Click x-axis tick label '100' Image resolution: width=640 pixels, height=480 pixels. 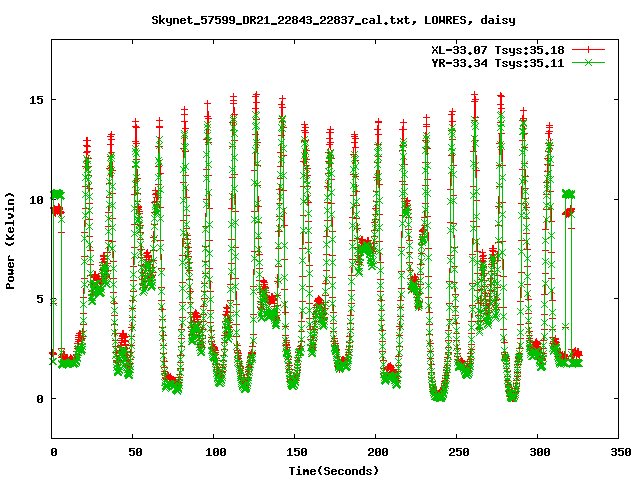[216, 452]
